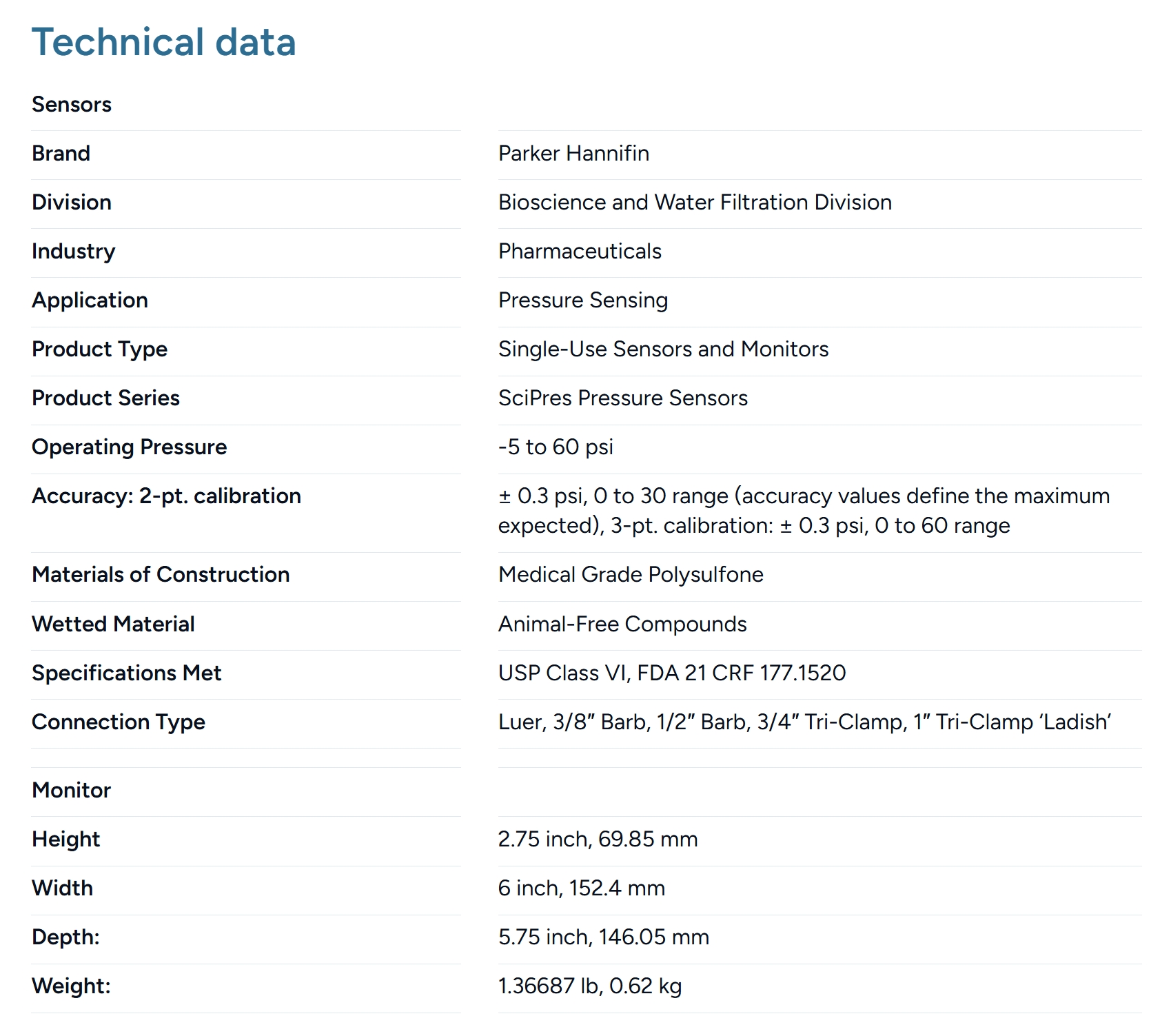
Task: Click the Pharmaceuticals industry value
Action: click(x=580, y=252)
